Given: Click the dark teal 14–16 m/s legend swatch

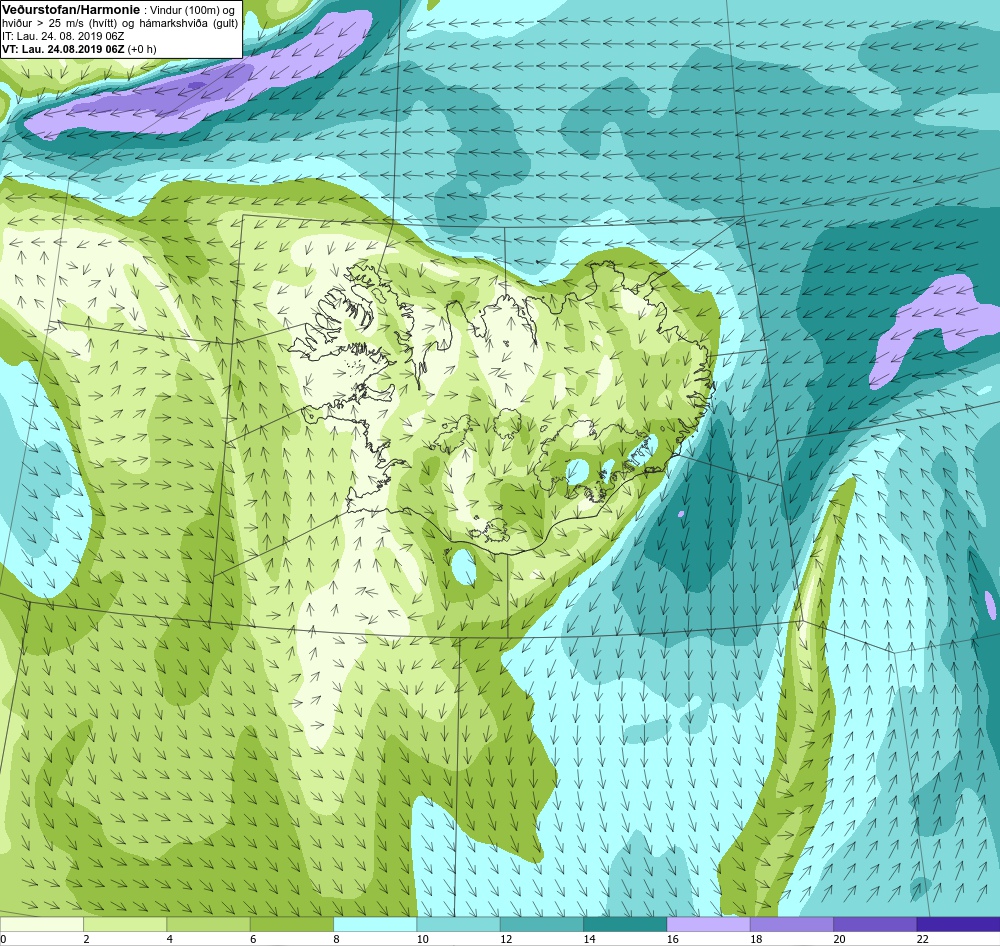Looking at the screenshot, I should click(x=625, y=924).
